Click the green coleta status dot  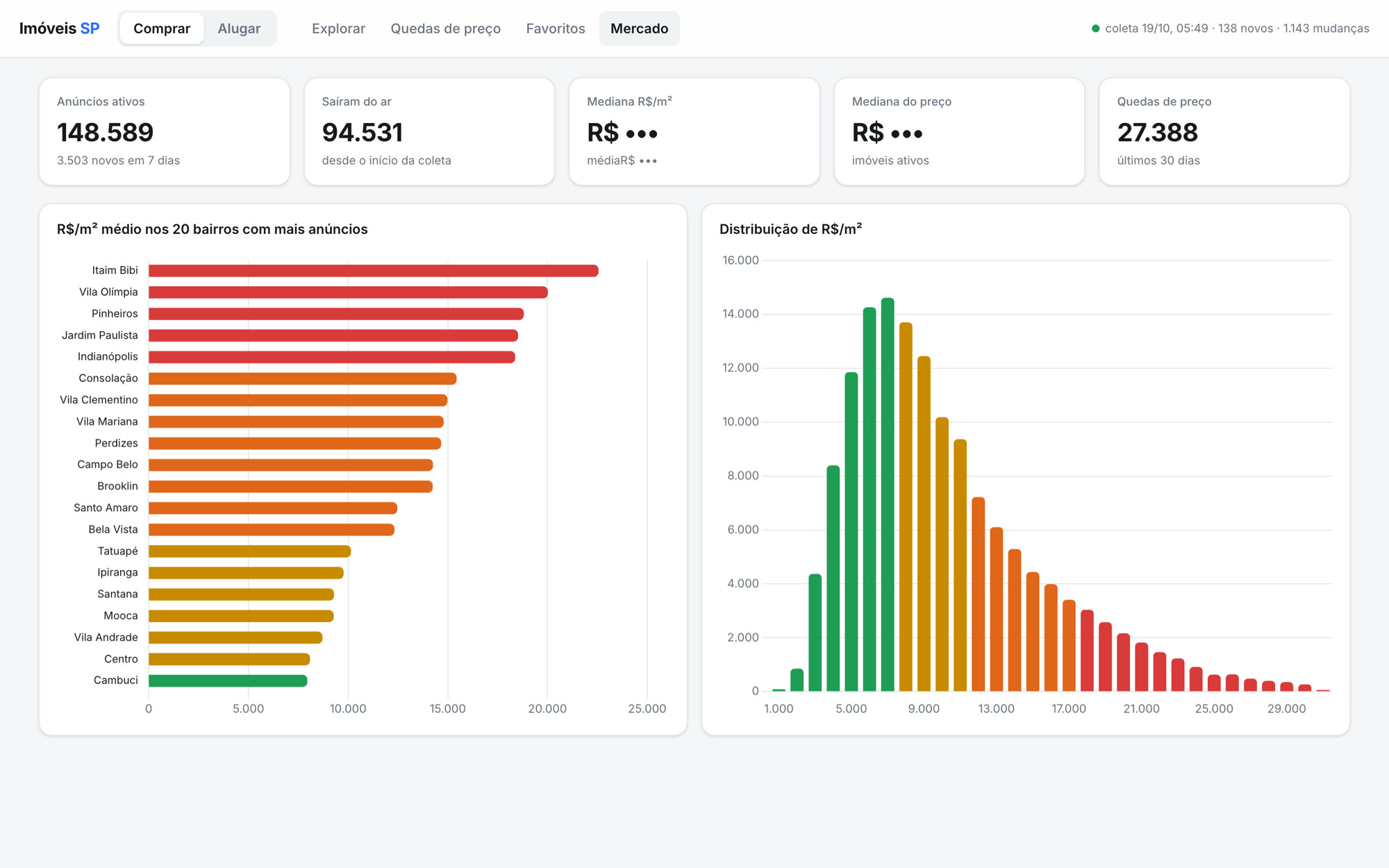pos(1095,28)
